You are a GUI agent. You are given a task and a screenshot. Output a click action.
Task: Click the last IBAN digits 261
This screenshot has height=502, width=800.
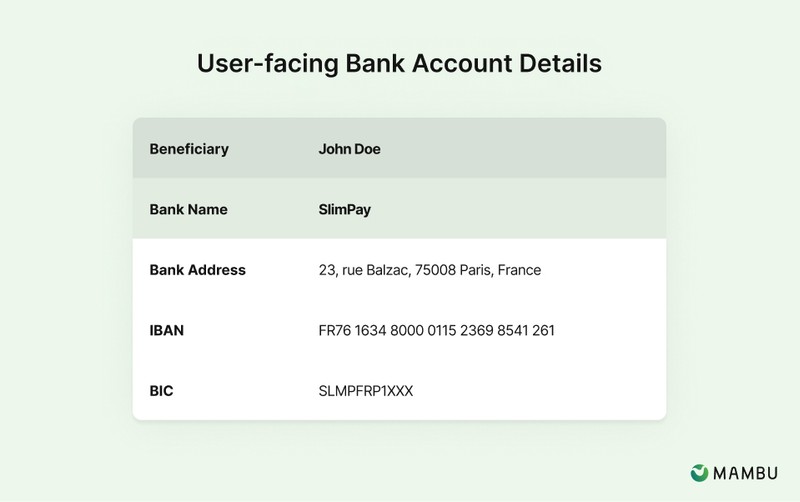pyautogui.click(x=543, y=331)
